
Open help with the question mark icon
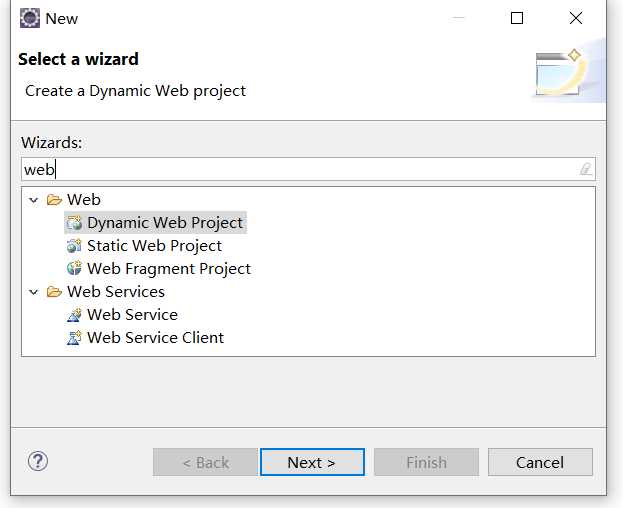[x=38, y=461]
